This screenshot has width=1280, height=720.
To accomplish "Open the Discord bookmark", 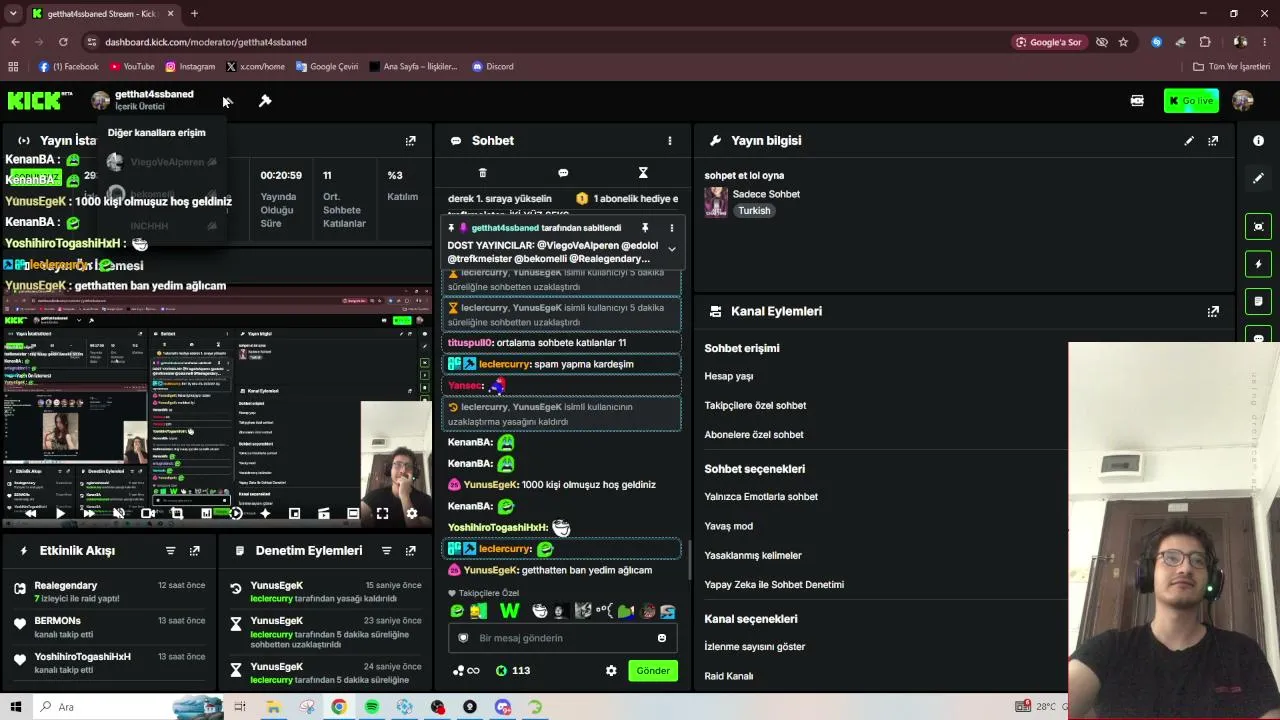I will [491, 67].
